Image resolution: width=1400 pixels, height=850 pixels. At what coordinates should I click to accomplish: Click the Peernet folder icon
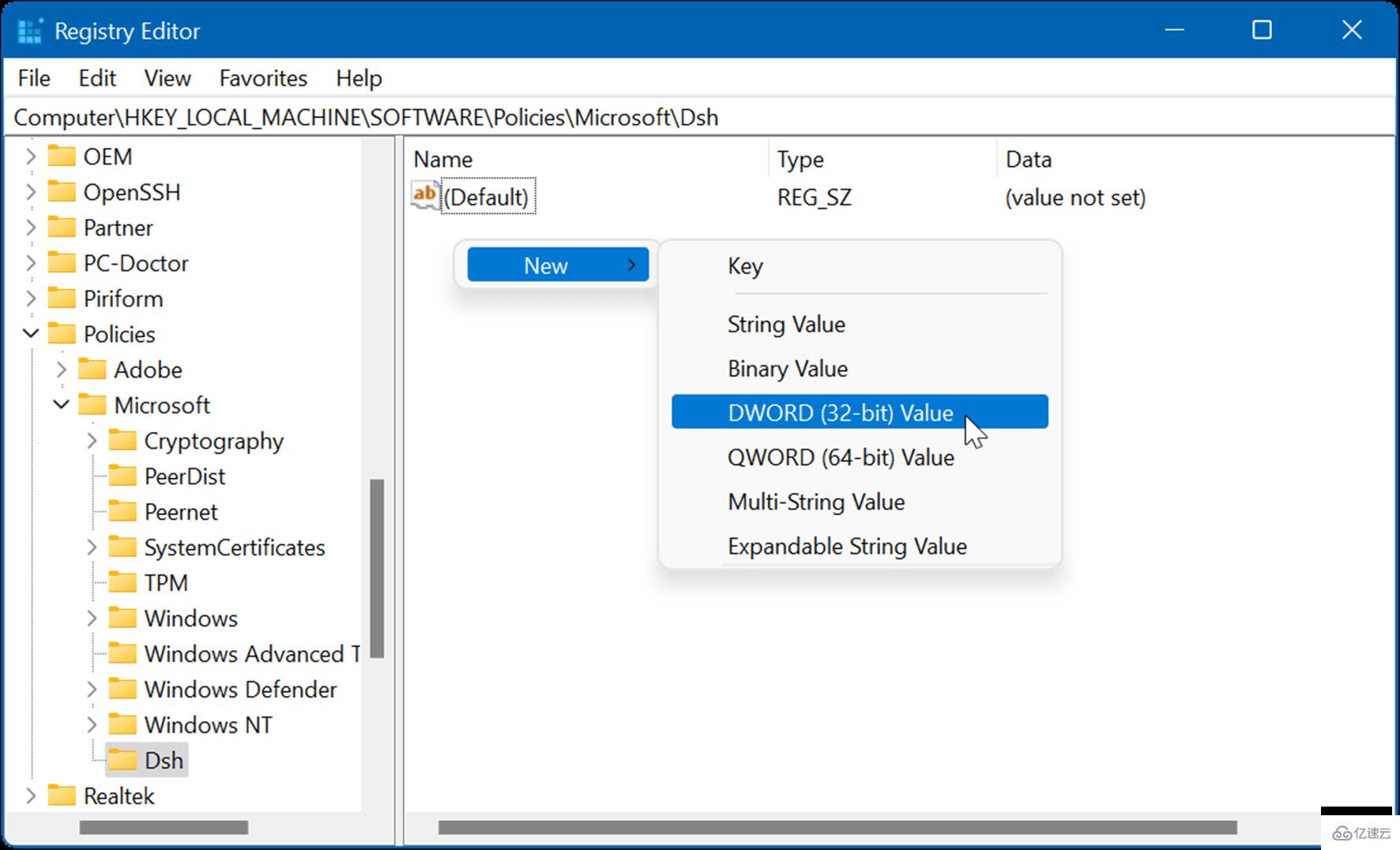pyautogui.click(x=122, y=511)
